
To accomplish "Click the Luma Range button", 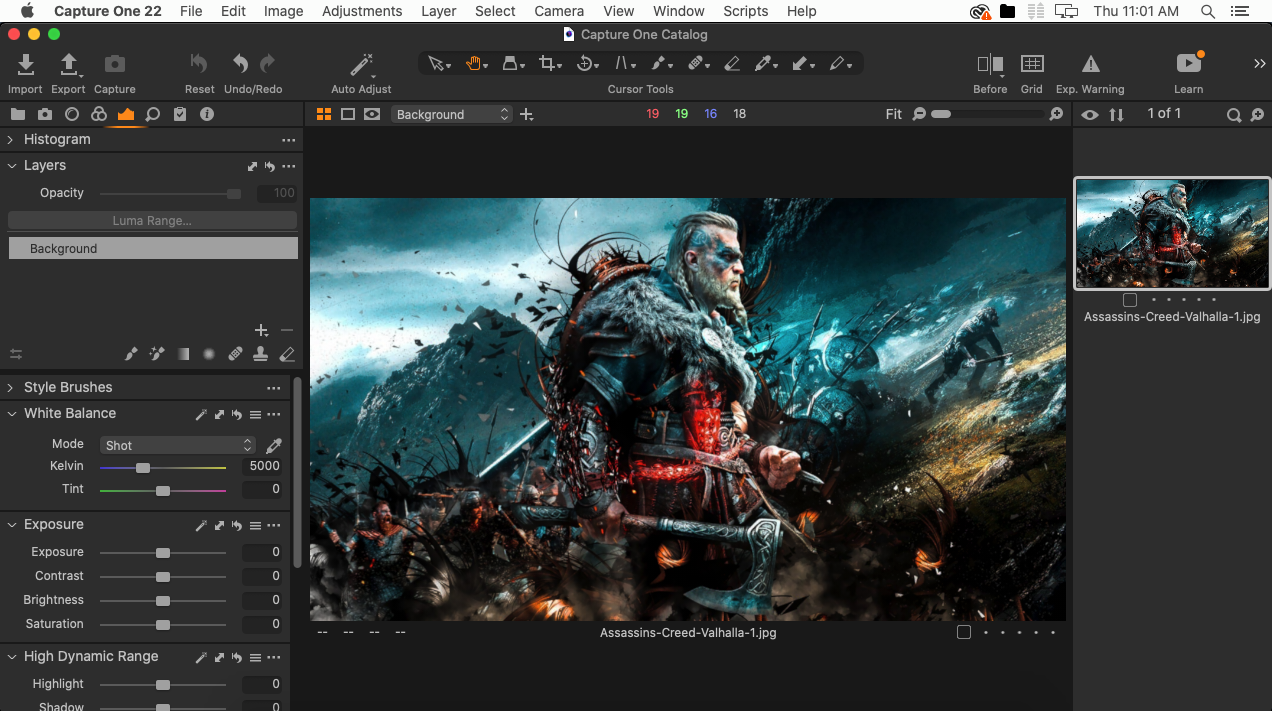I will coord(152,220).
